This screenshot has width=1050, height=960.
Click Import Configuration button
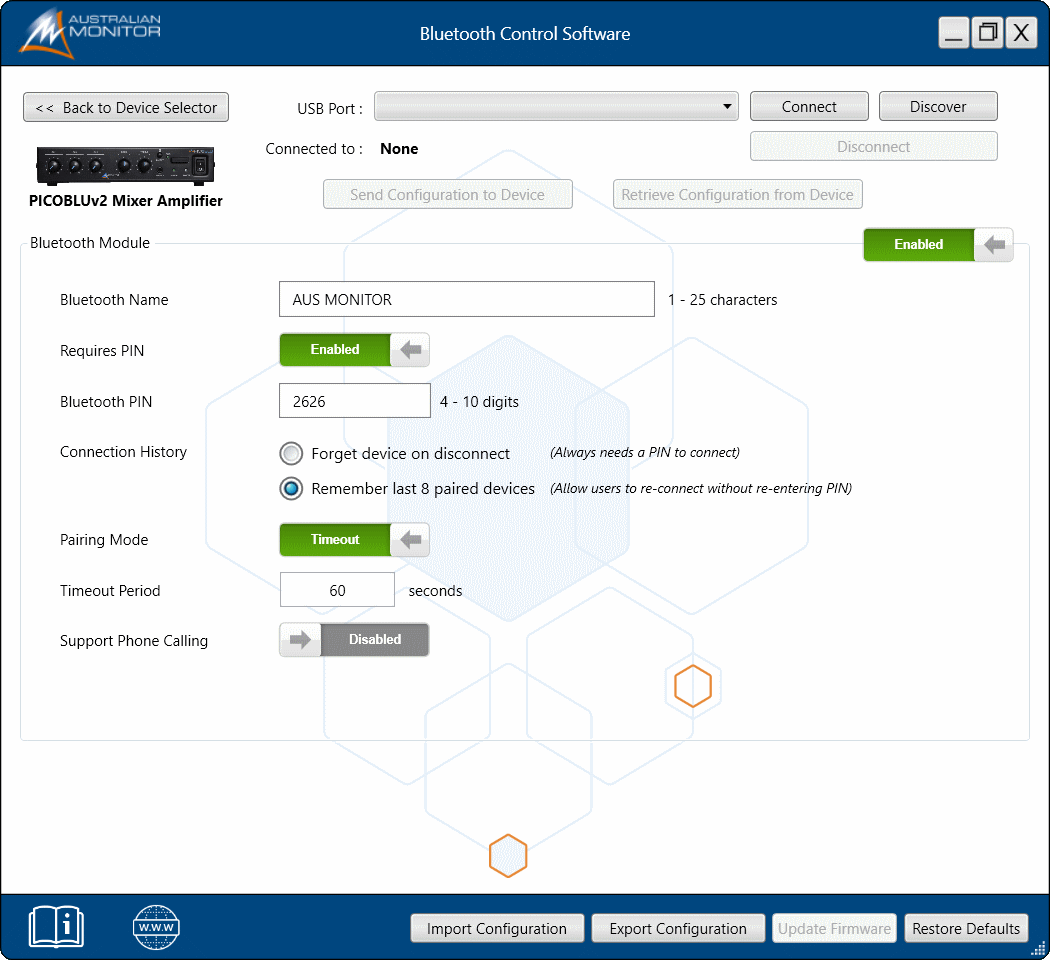coord(496,929)
